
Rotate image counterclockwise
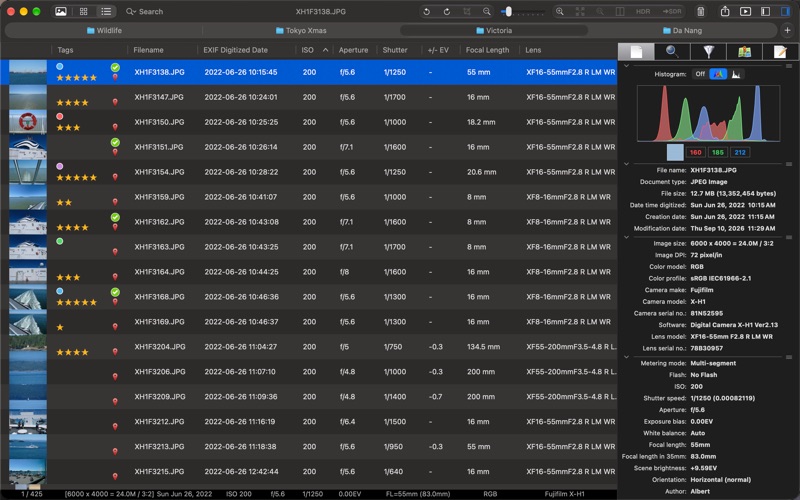pos(427,11)
